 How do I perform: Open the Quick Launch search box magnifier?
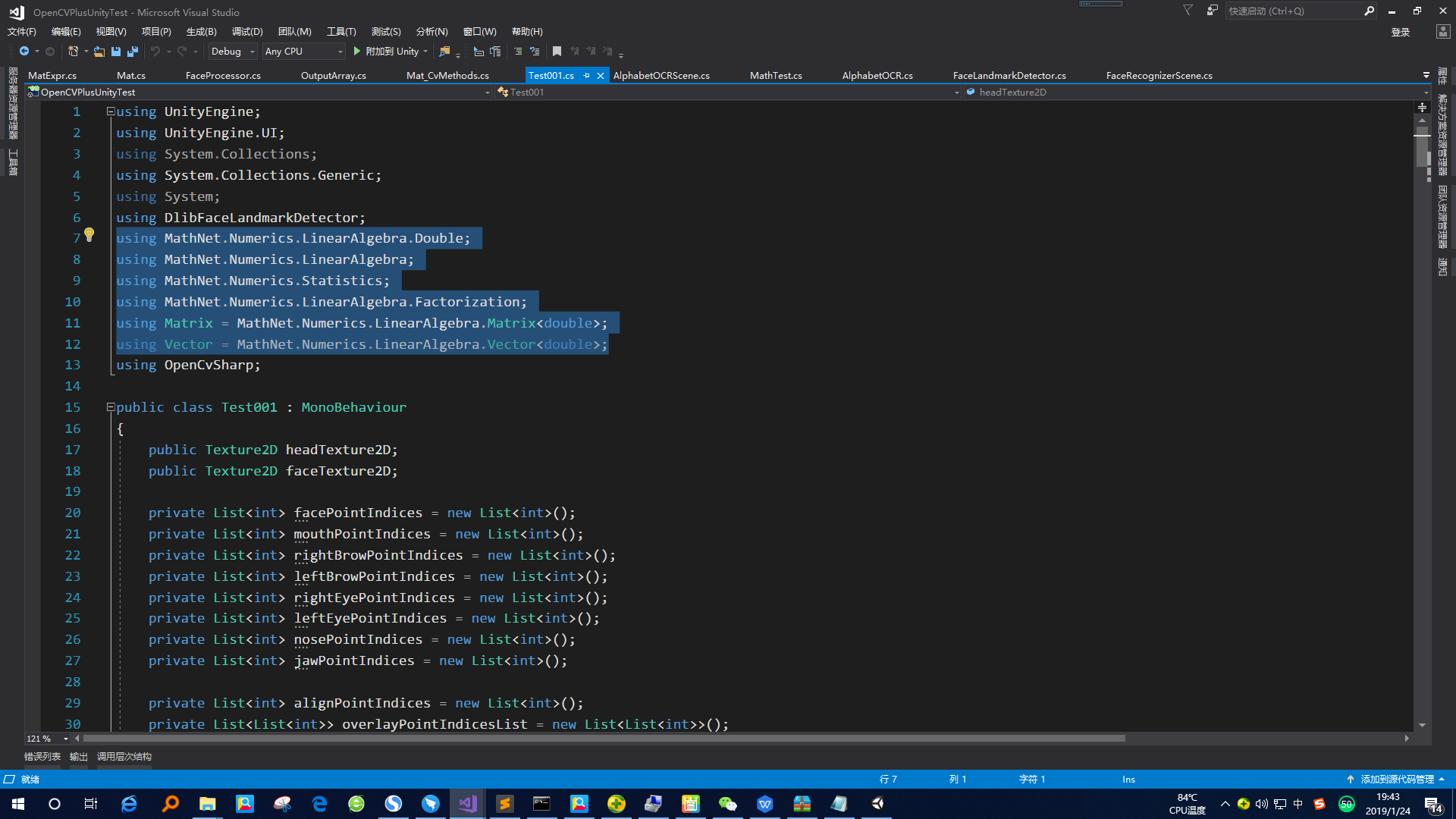pos(1369,11)
